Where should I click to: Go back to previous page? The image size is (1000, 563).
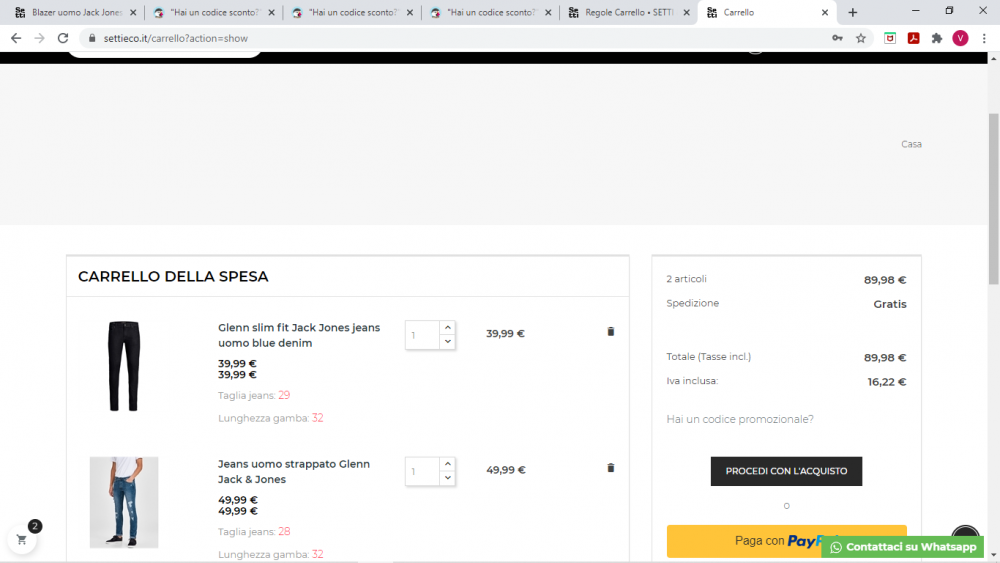(x=16, y=38)
